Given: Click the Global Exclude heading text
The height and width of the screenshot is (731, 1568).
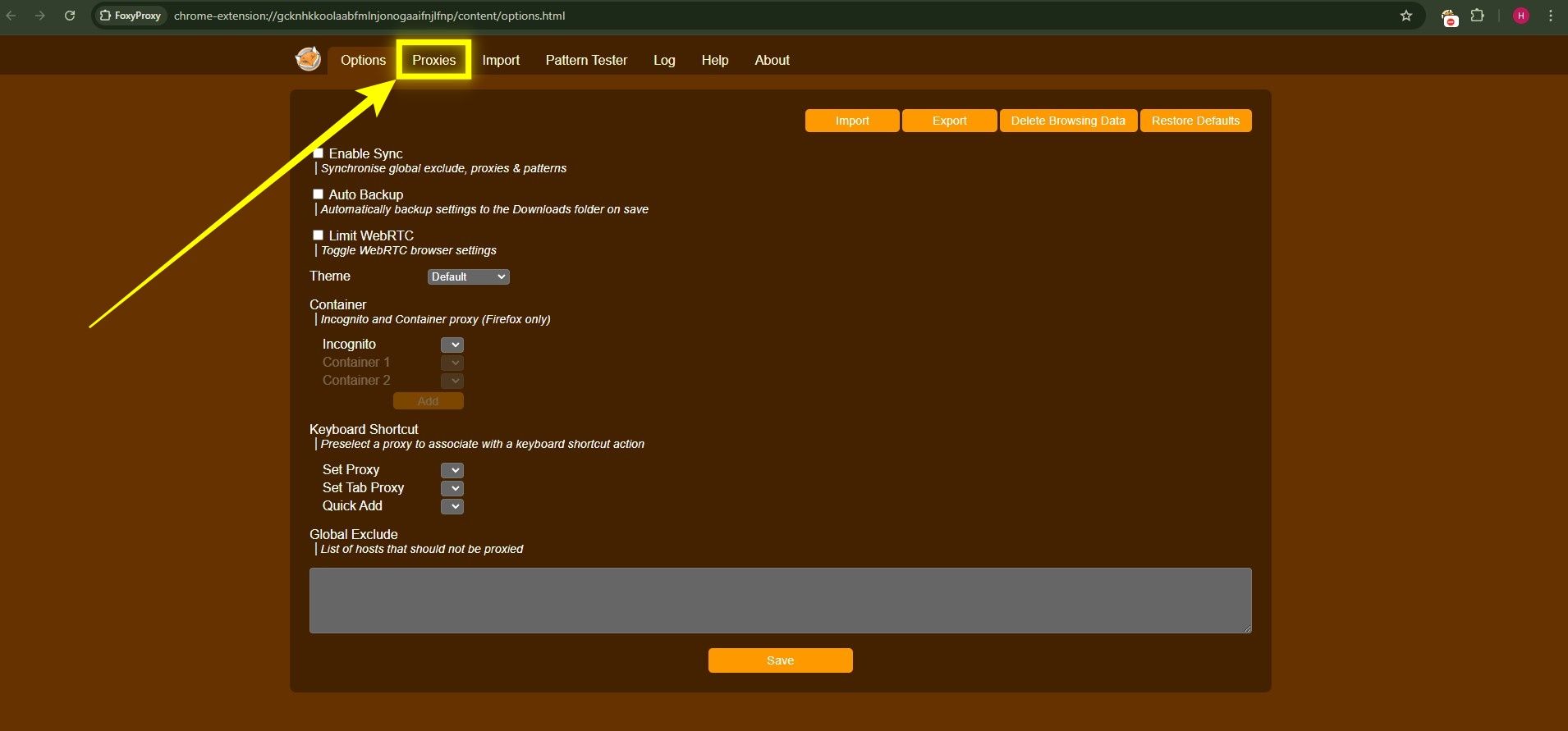Looking at the screenshot, I should 353,534.
